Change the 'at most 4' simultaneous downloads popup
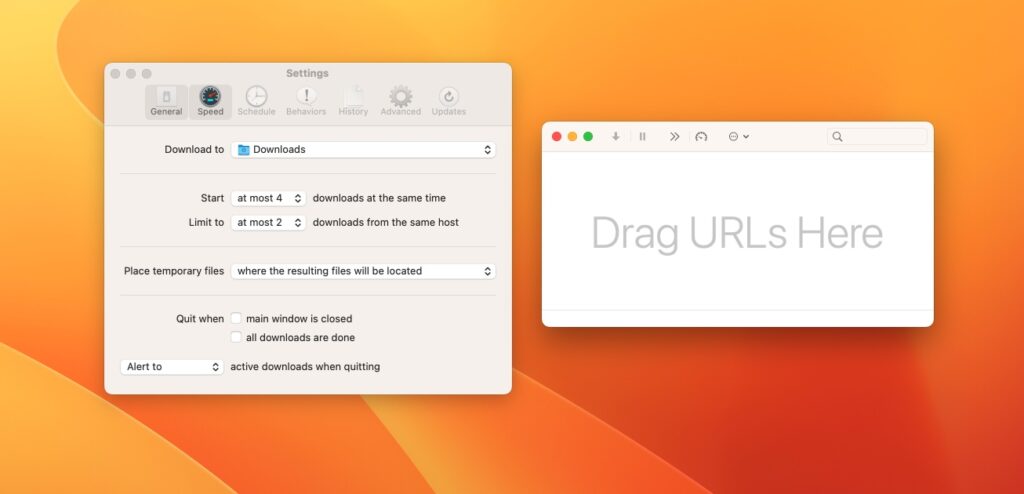The image size is (1024, 494). click(x=268, y=198)
